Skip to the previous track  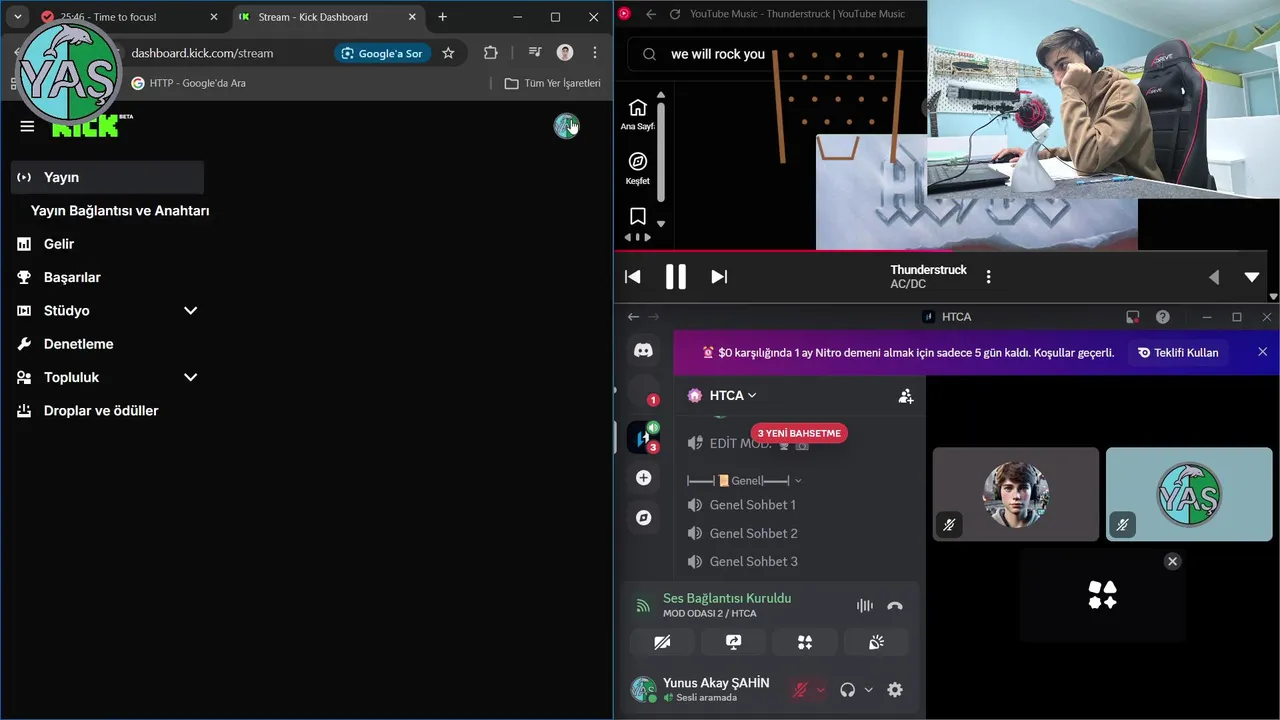pyautogui.click(x=632, y=277)
